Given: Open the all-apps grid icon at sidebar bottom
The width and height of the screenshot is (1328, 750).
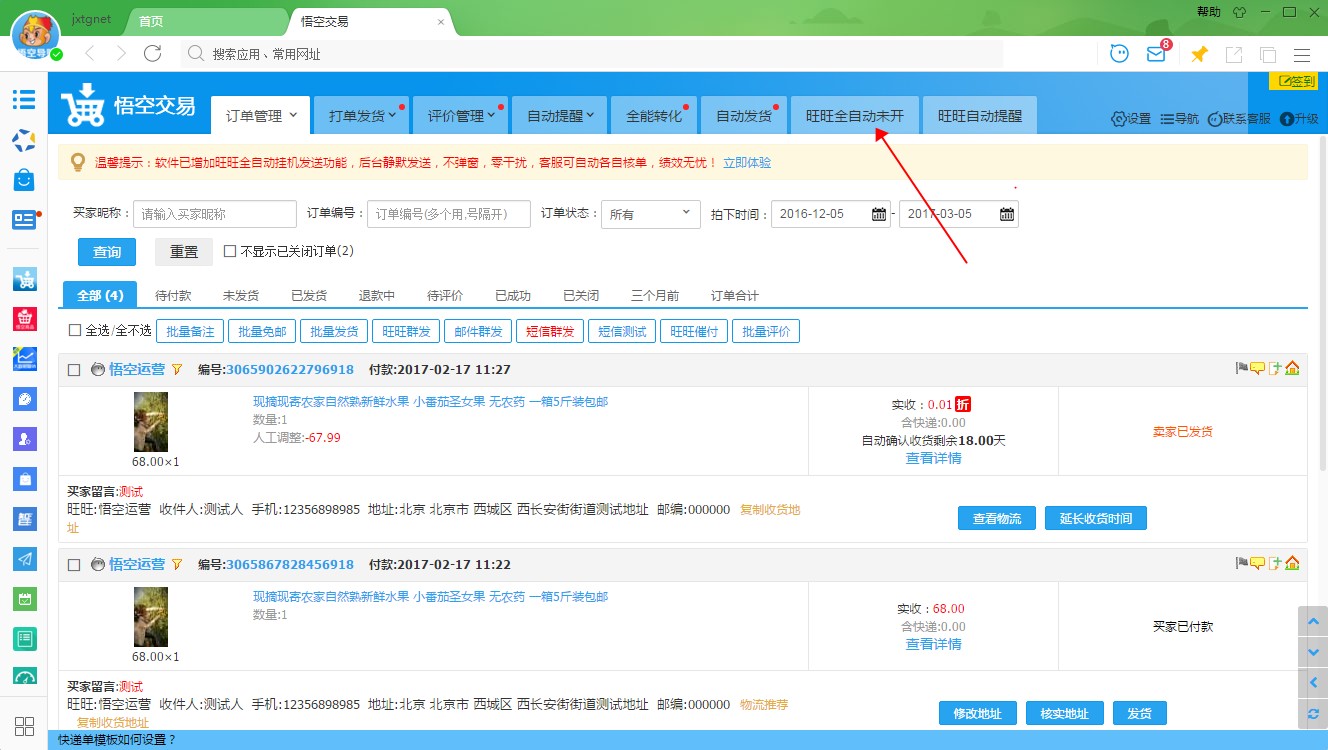Looking at the screenshot, I should tap(24, 727).
